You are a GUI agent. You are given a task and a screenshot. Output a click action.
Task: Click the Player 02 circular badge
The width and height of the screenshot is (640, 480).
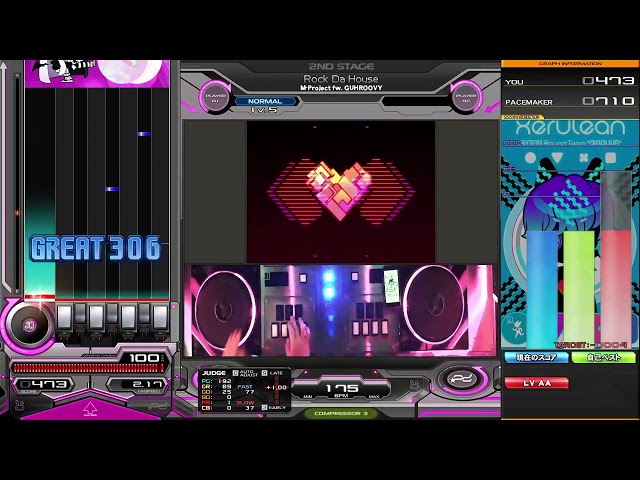(466, 98)
